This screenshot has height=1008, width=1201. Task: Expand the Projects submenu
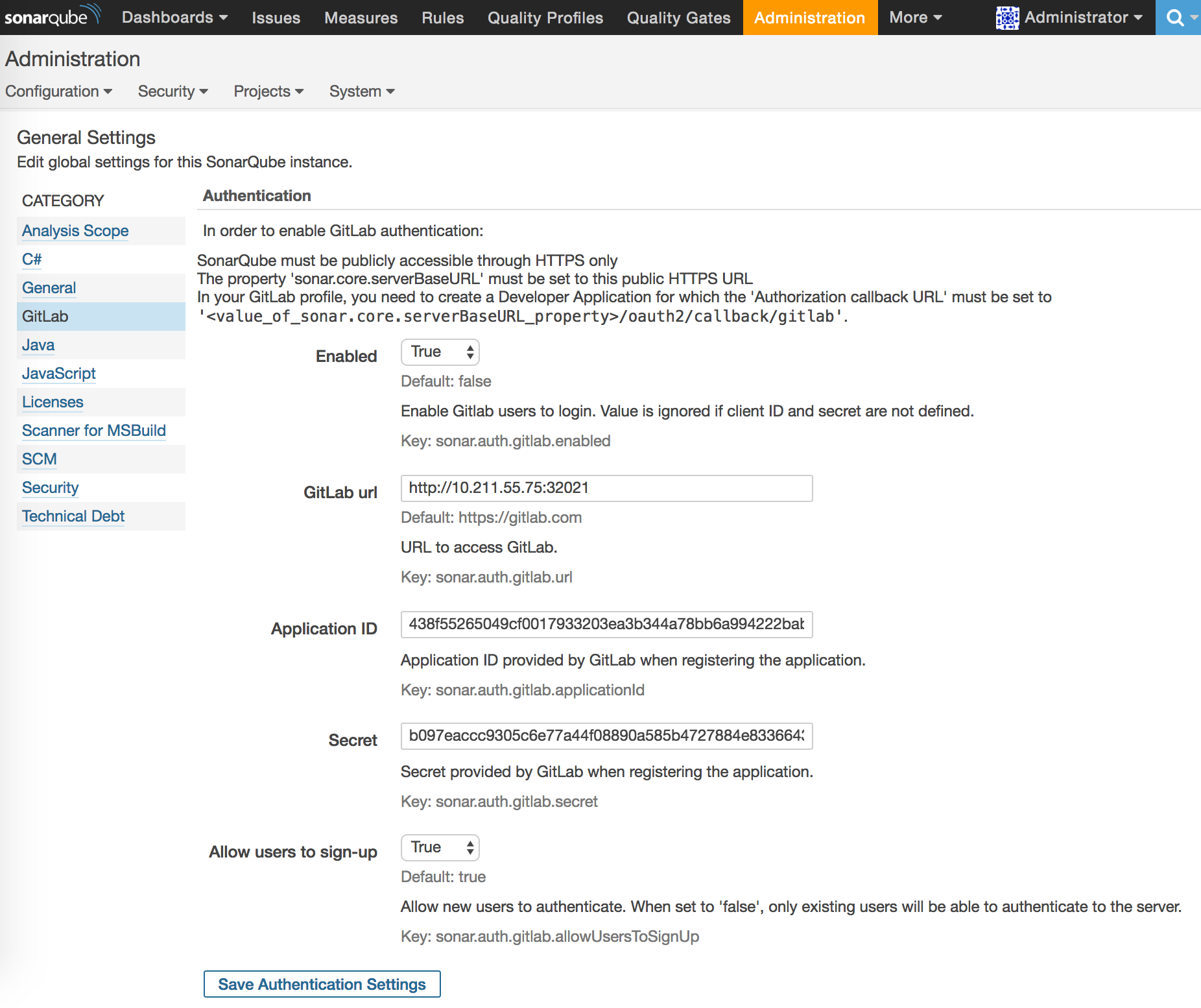(268, 91)
